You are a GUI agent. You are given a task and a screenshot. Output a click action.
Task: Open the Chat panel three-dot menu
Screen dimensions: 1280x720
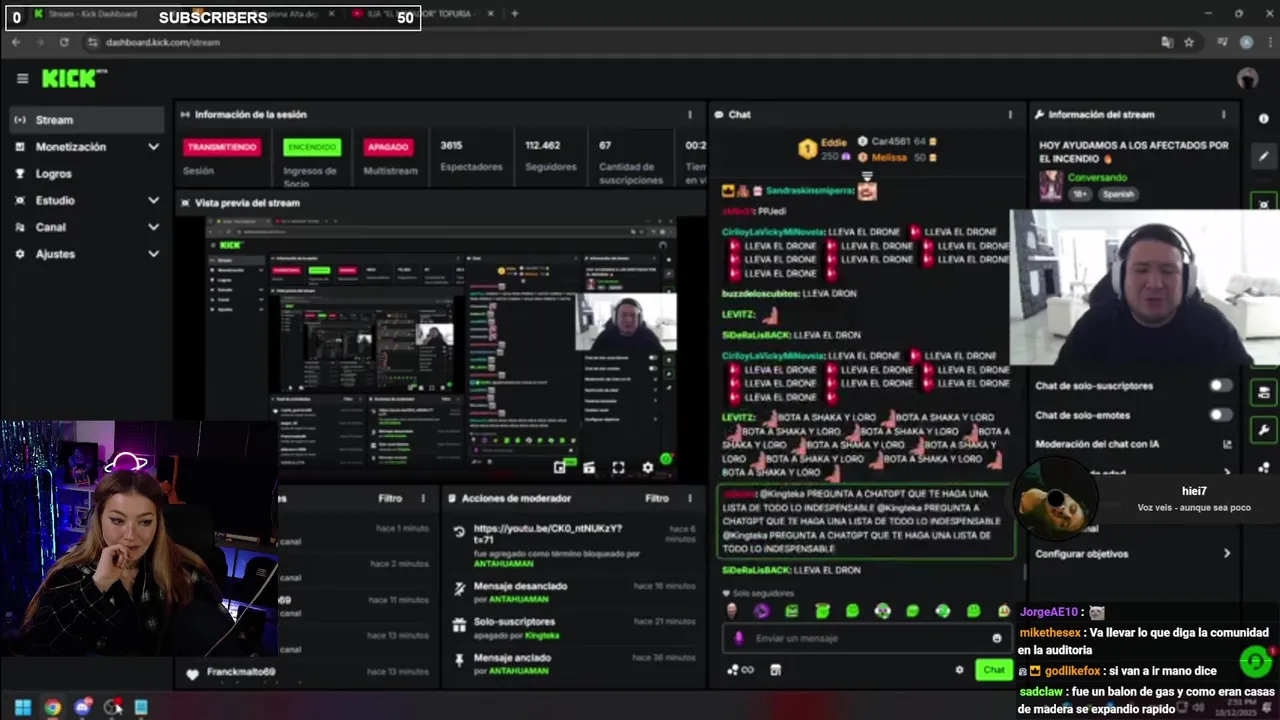tap(1010, 115)
